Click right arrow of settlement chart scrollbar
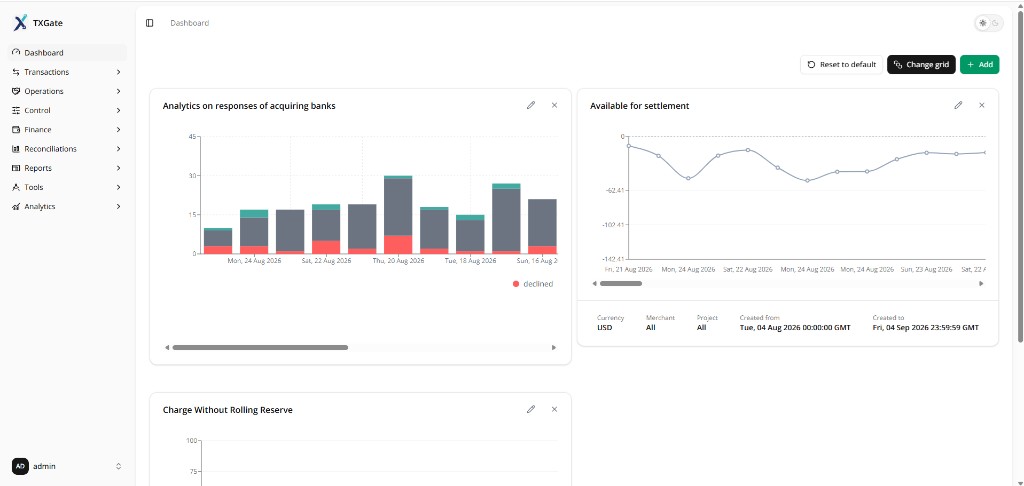Image resolution: width=1024 pixels, height=486 pixels. coord(982,284)
